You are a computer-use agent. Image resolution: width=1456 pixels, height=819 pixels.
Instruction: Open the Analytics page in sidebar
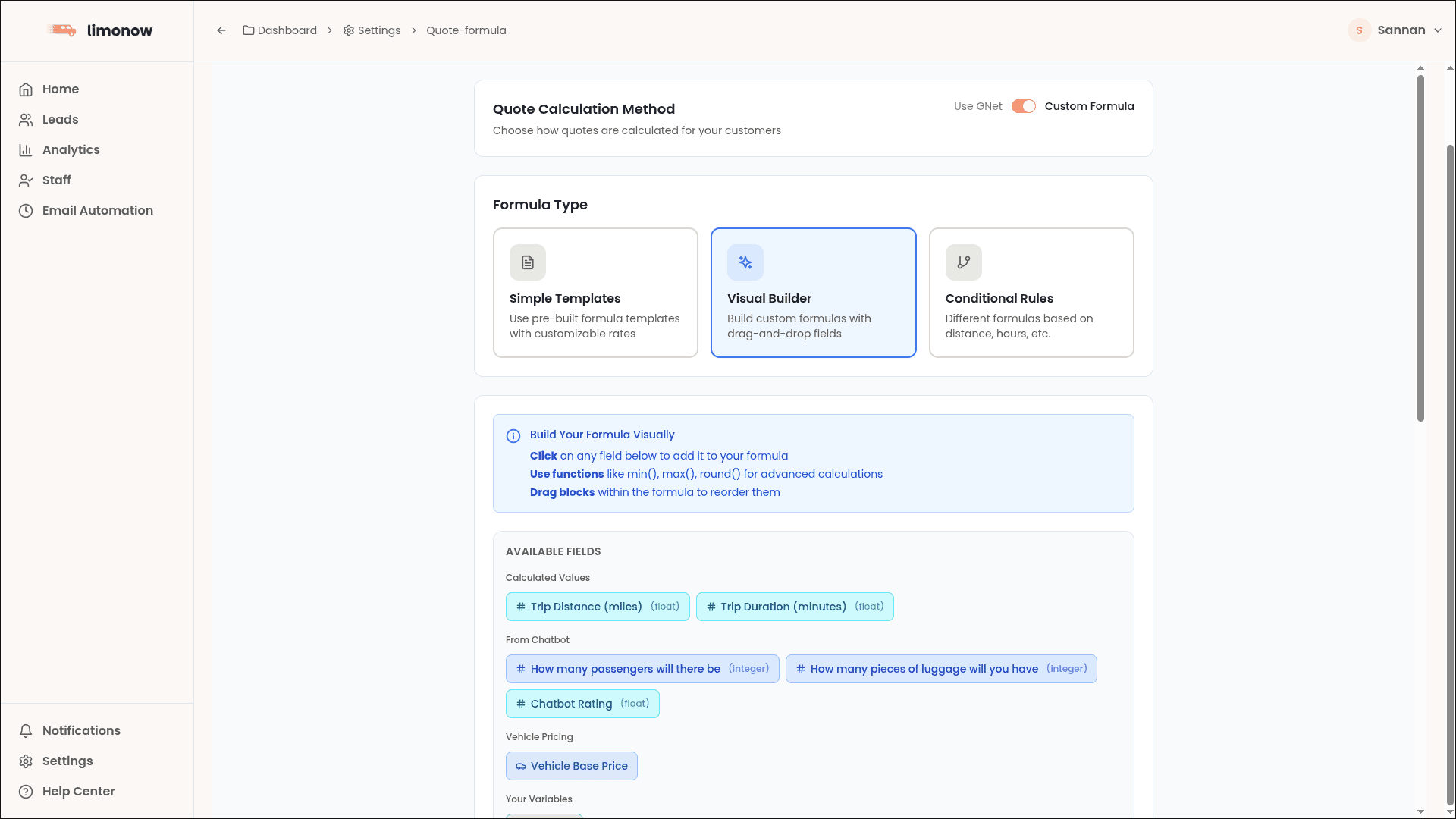71,149
